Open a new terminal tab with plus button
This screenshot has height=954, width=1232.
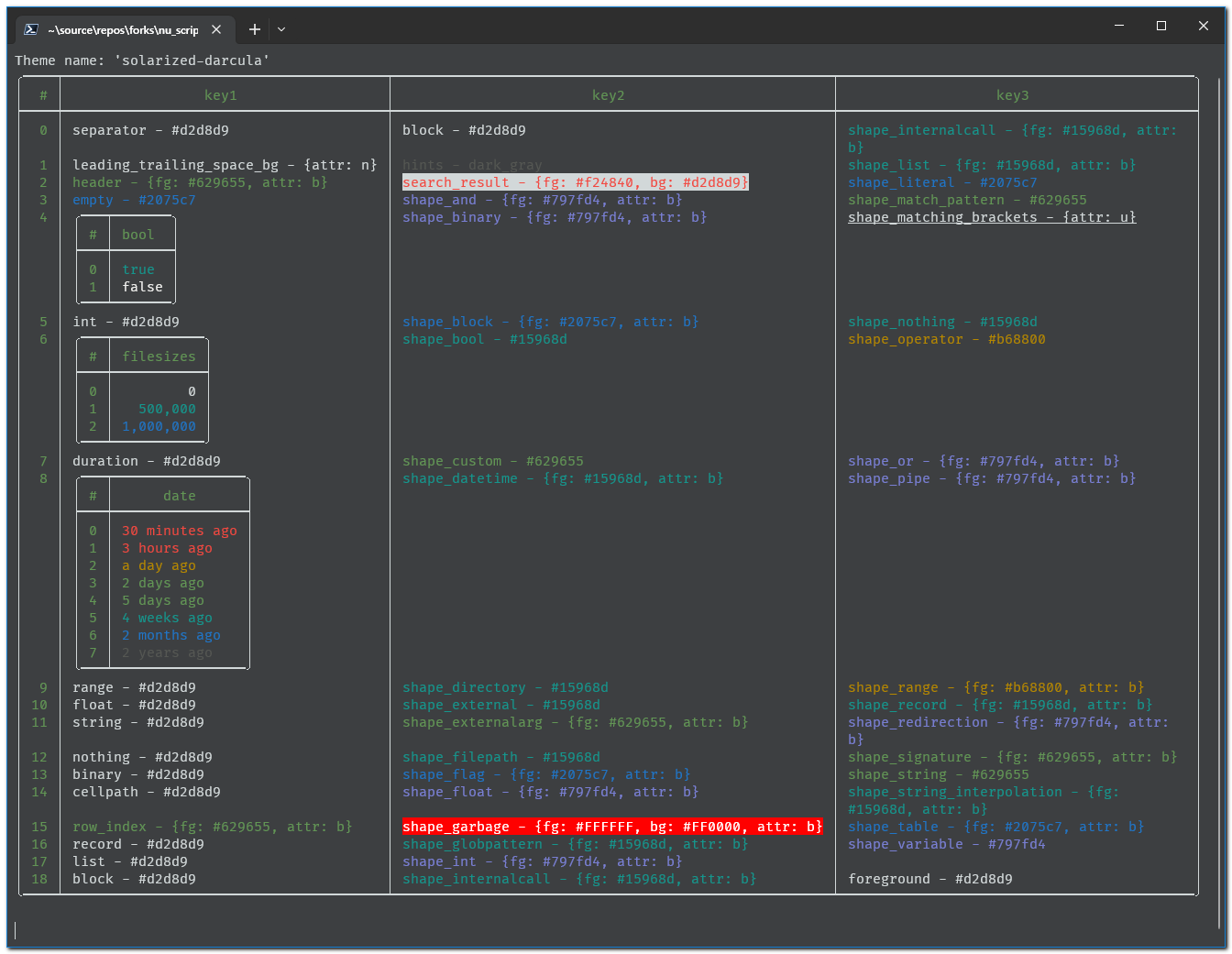coord(255,29)
